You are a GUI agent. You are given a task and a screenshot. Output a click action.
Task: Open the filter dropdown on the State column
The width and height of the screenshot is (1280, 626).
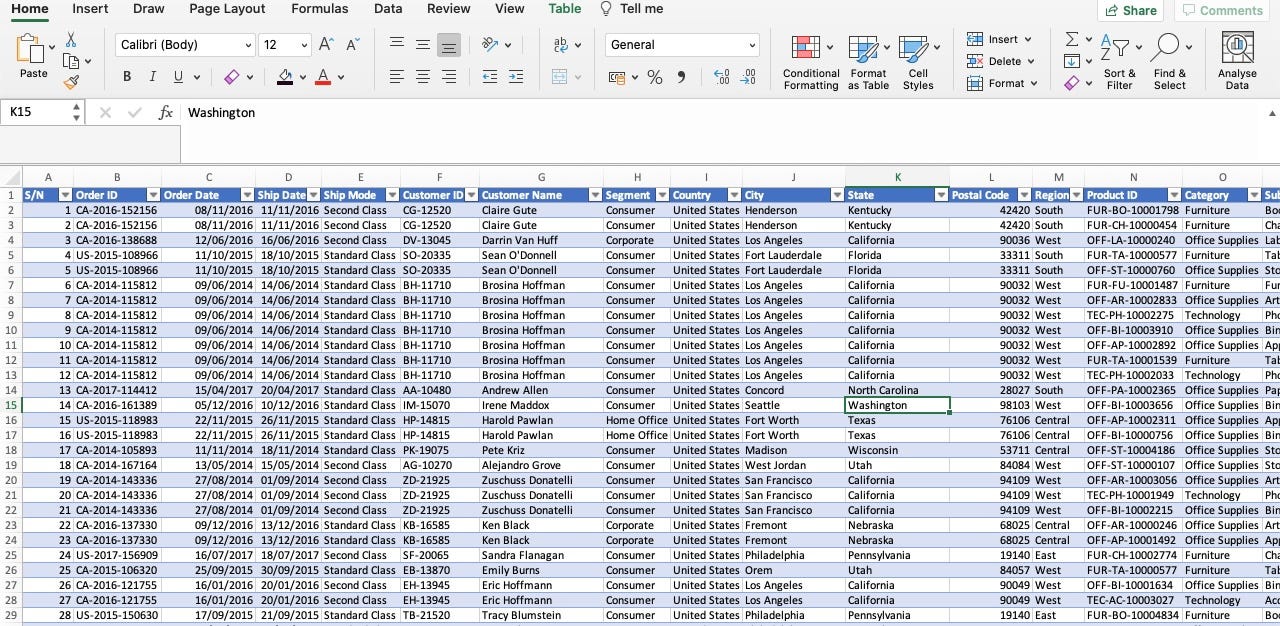[941, 194]
